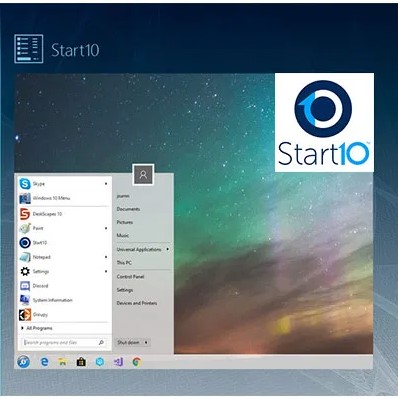The height and width of the screenshot is (399, 398).
Task: Open the gear Settings entry in left column
Action: coord(63,271)
